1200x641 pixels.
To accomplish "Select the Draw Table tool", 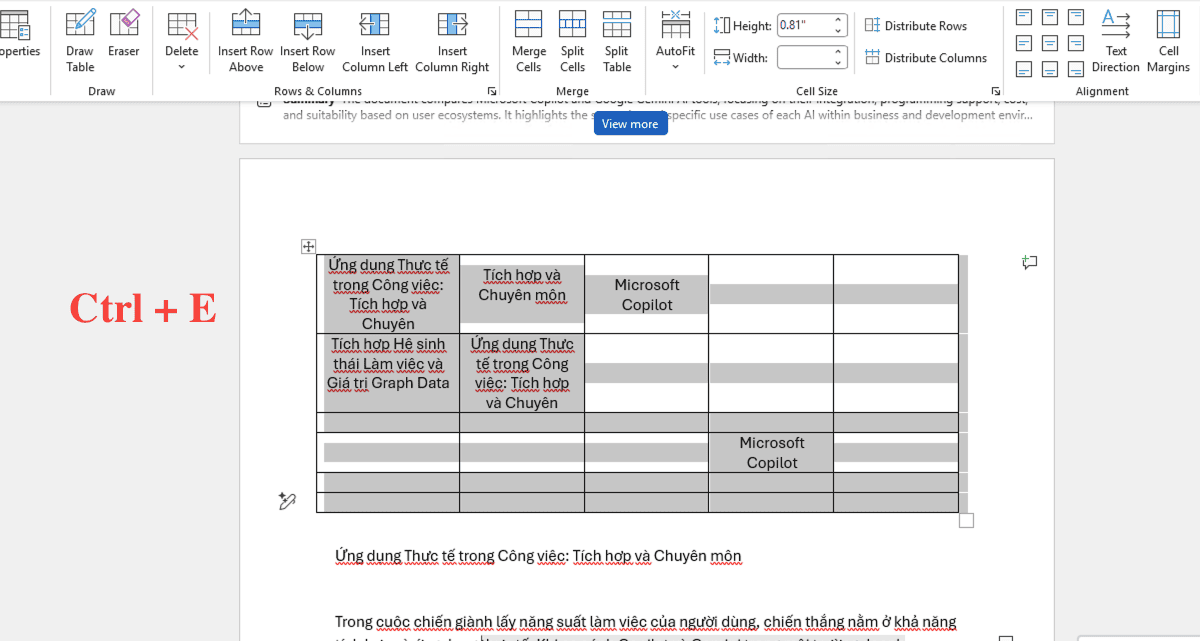I will [80, 41].
